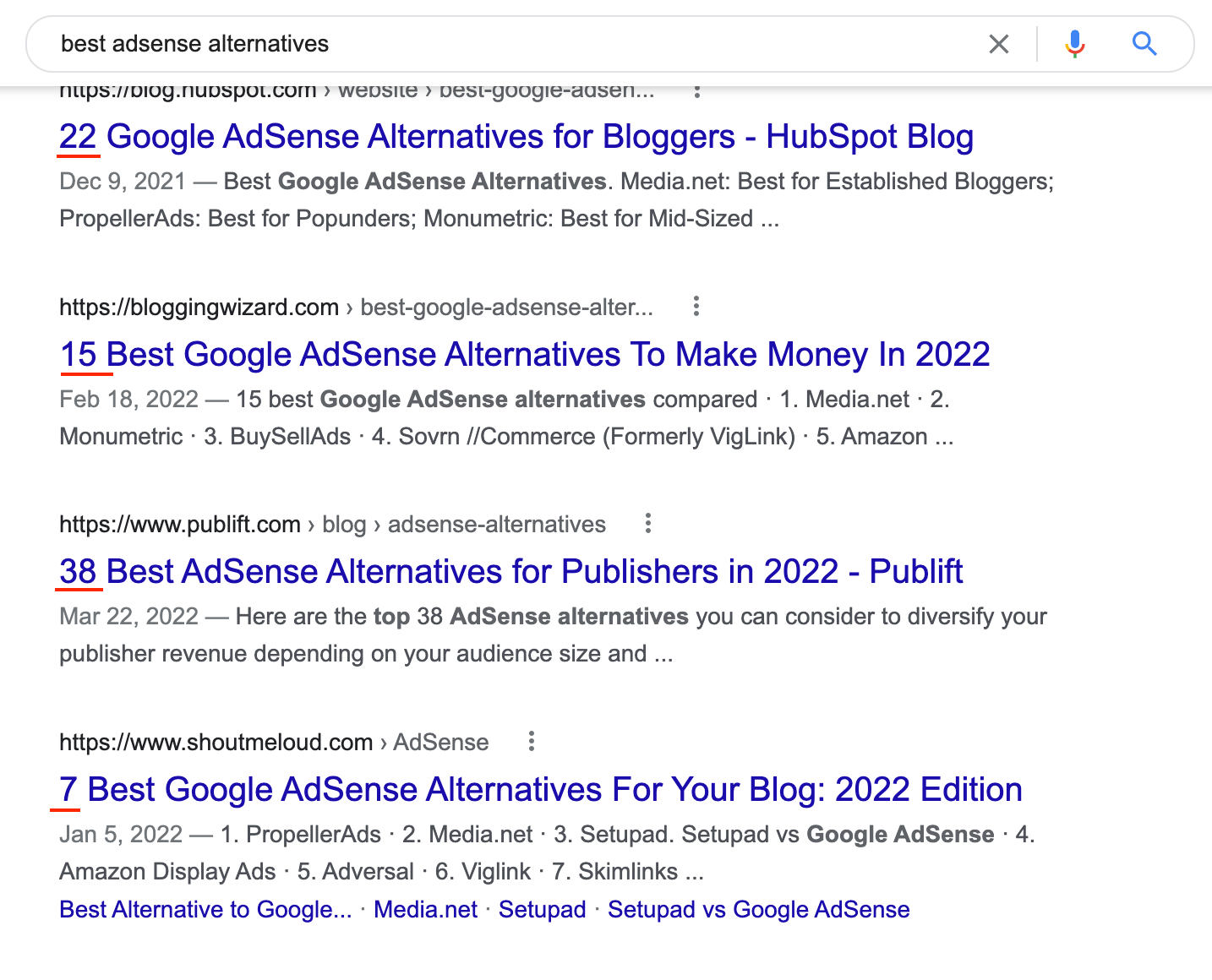Screen dimensions: 1212x980
Task: Click the Best Alternative to Google sitelink
Action: [205, 909]
